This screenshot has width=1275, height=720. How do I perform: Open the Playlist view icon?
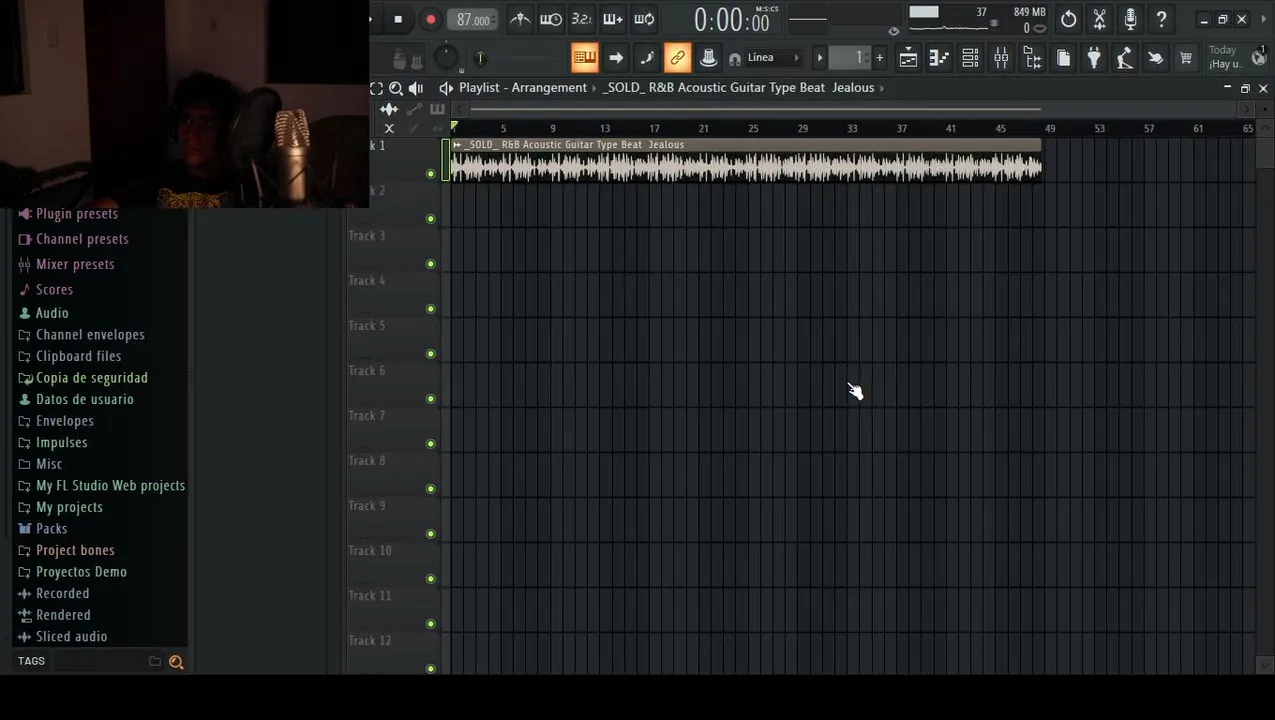coord(908,59)
